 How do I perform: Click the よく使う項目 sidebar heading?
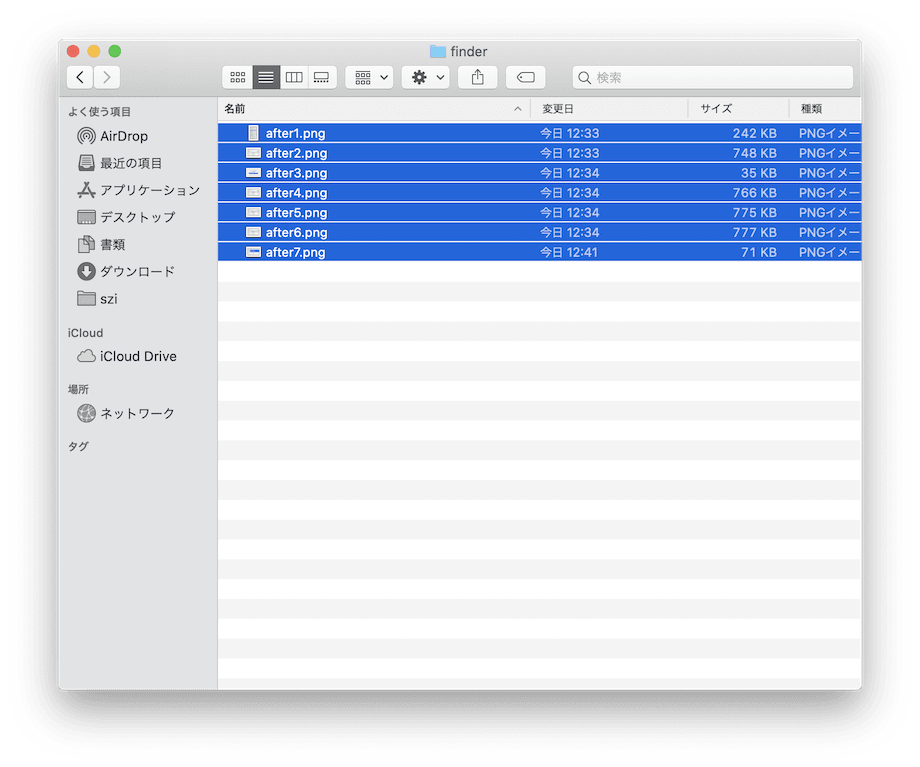click(x=99, y=111)
